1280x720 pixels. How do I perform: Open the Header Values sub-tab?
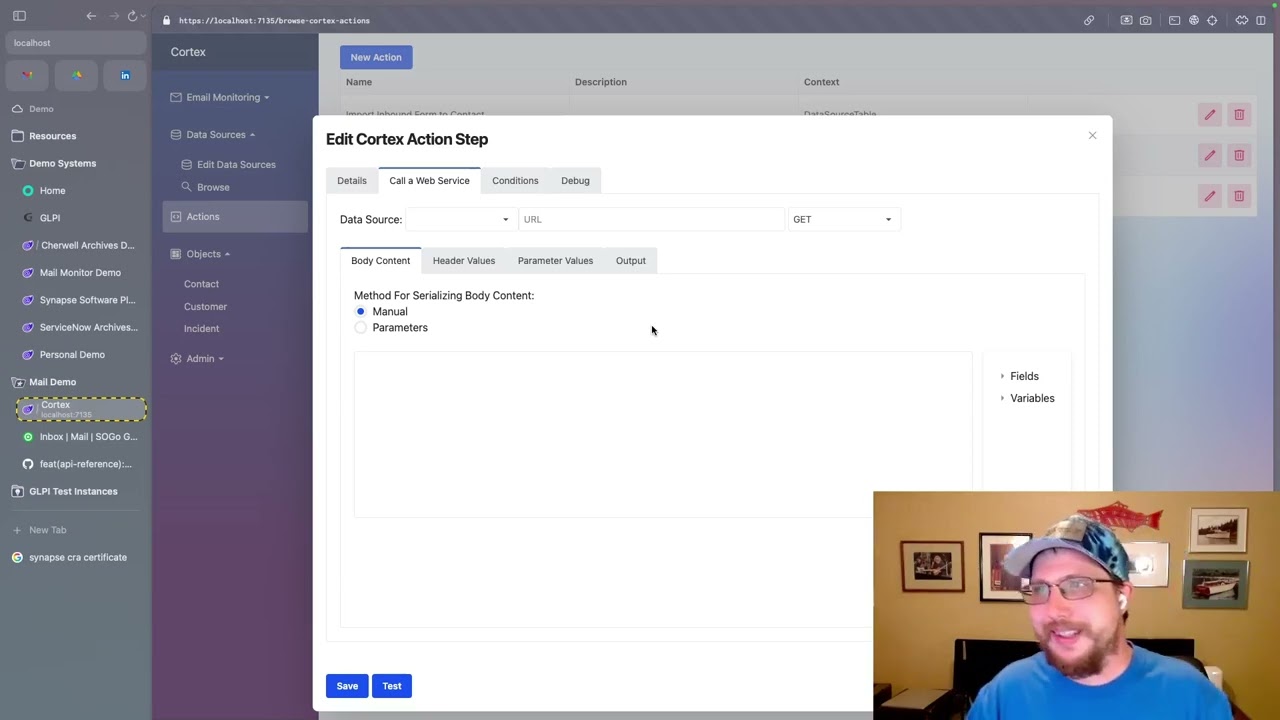pyautogui.click(x=464, y=261)
